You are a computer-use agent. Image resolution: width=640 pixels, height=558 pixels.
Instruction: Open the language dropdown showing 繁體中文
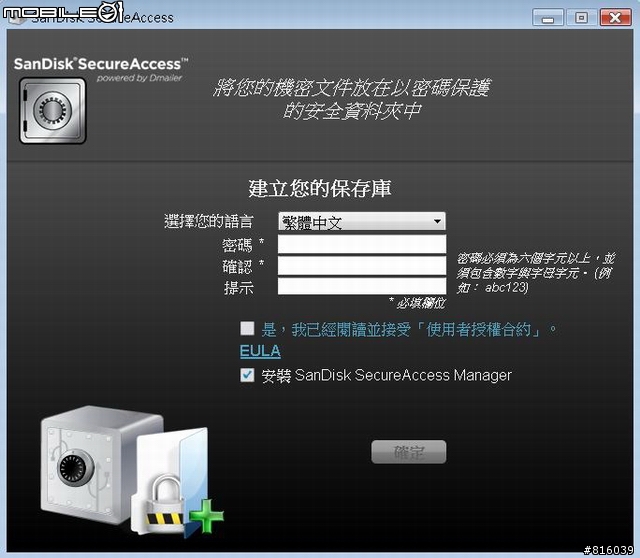pos(362,222)
